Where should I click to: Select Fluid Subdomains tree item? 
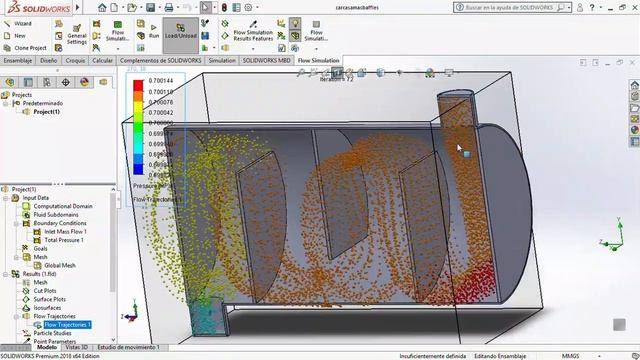click(56, 215)
